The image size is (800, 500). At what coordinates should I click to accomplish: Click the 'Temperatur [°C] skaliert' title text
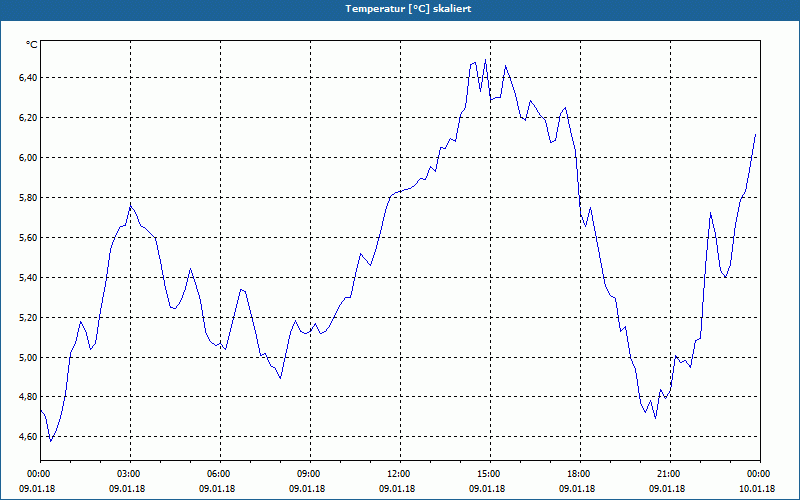[x=408, y=9]
